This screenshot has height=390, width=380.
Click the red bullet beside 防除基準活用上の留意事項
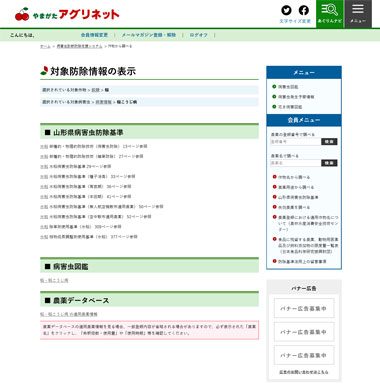click(x=275, y=261)
